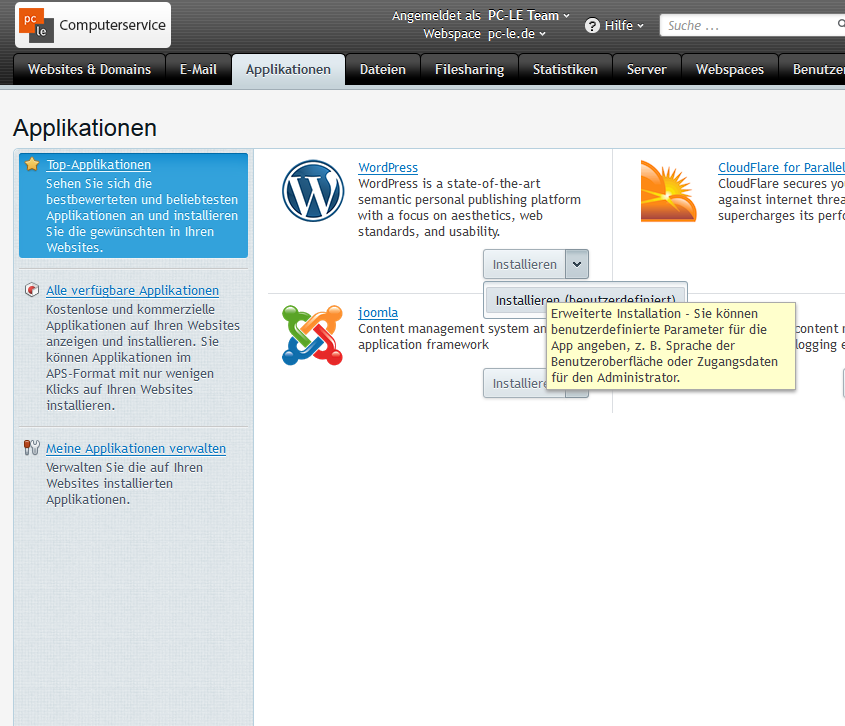Click the WordPress Installieren button

coord(524,264)
